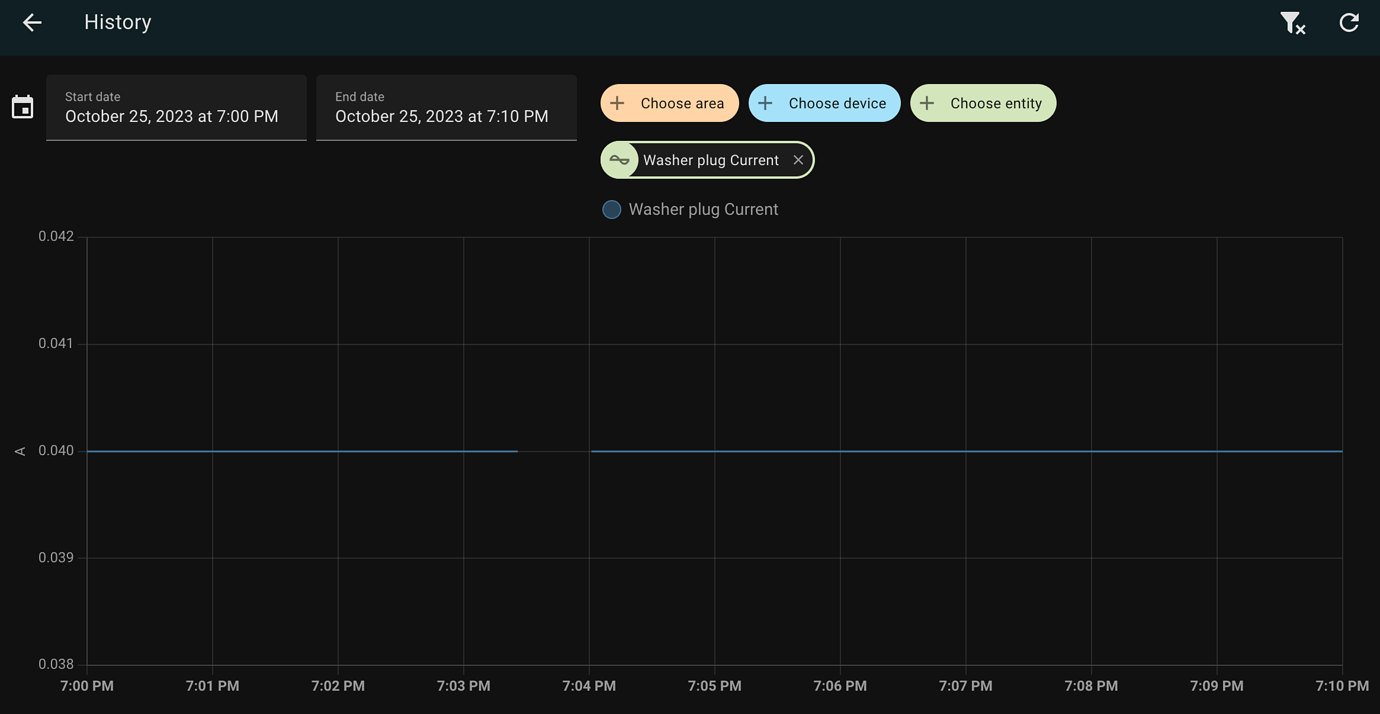Open the calendar picker icon
This screenshot has width=1380, height=714.
(x=22, y=105)
